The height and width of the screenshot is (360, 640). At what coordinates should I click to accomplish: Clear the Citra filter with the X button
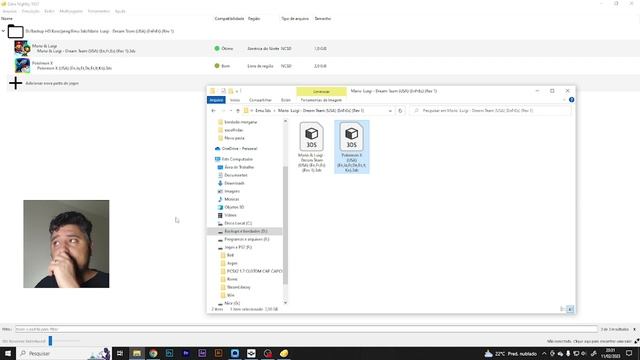pos(634,329)
